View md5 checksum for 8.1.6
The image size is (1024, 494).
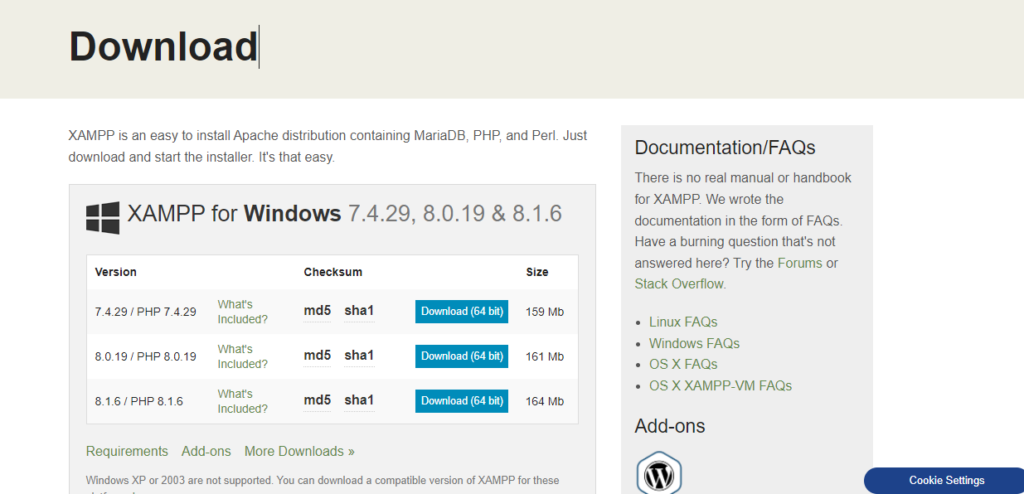pos(317,400)
